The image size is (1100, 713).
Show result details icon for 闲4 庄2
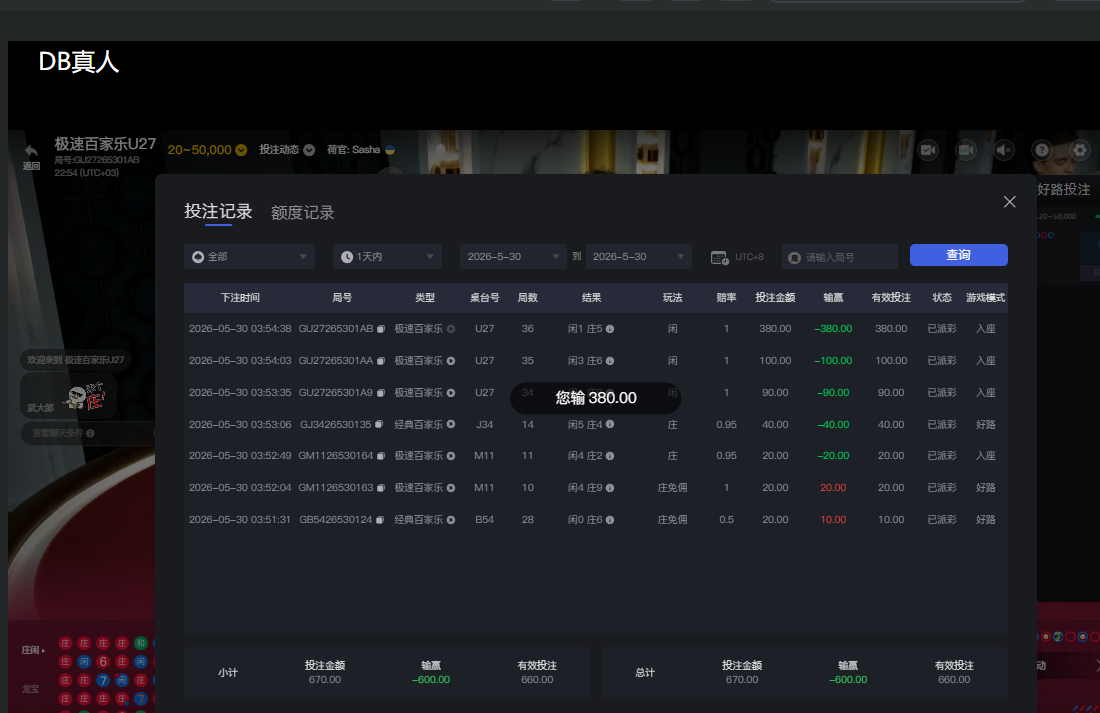tap(610, 456)
